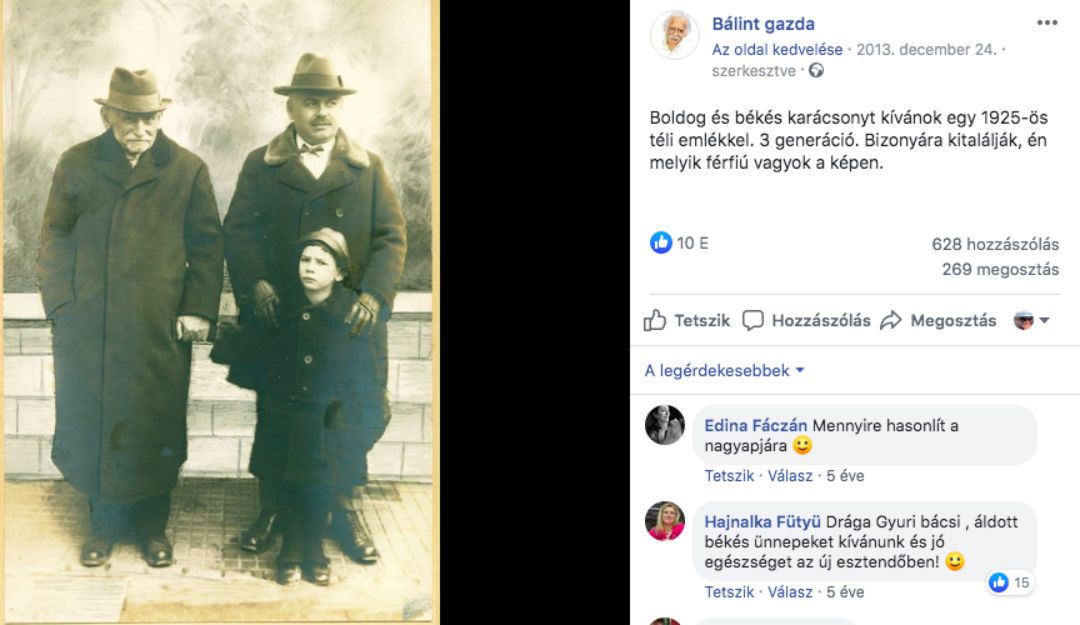Click the vintage three-generation photograph
The height and width of the screenshot is (625, 1080).
point(219,312)
